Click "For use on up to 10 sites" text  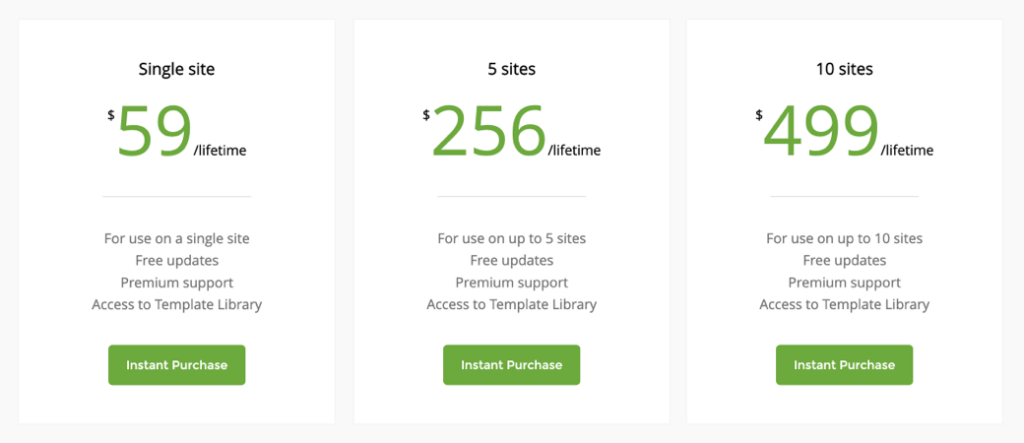click(844, 239)
